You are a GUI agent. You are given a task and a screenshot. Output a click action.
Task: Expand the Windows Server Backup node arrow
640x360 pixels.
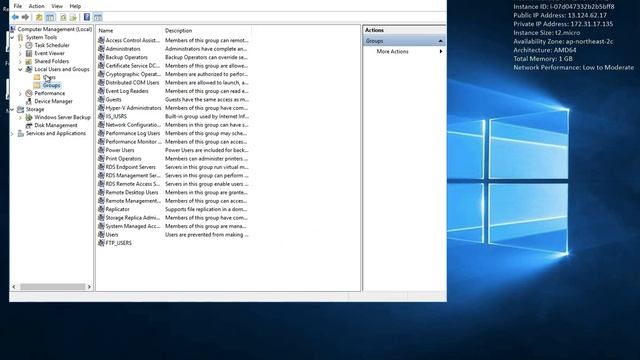[x=20, y=118]
